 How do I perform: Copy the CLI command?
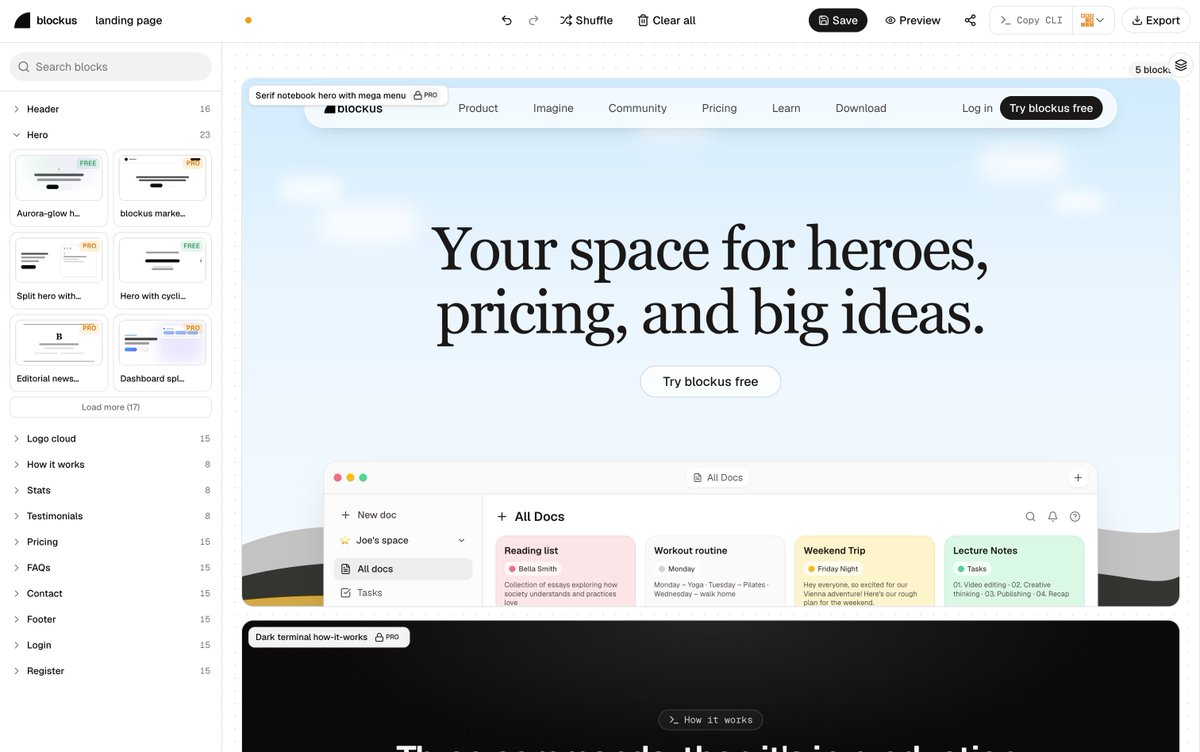(x=1031, y=20)
